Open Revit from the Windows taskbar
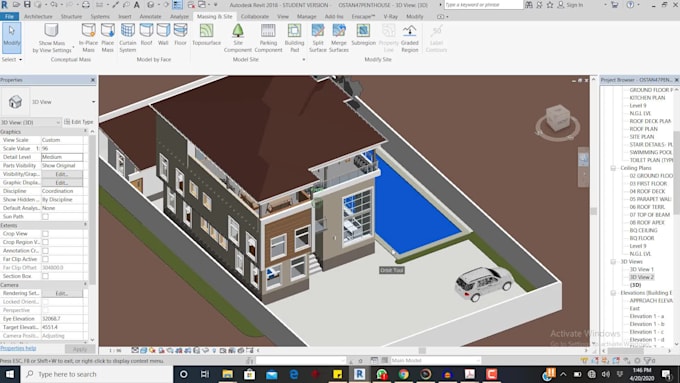 (x=359, y=374)
